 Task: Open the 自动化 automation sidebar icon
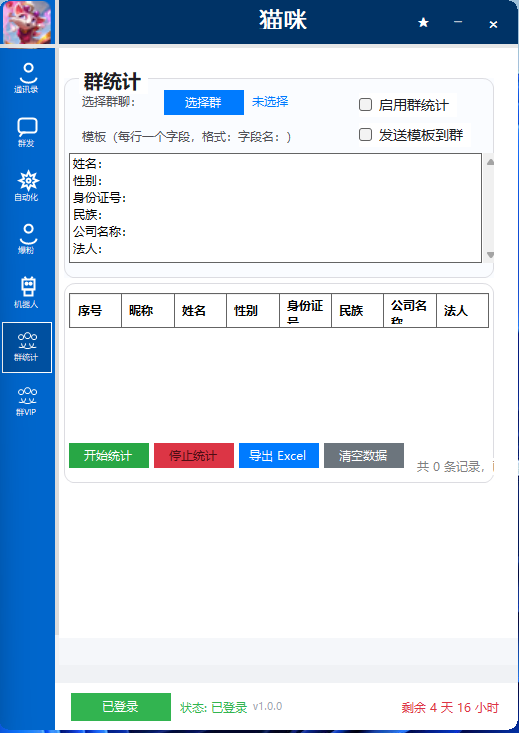pyautogui.click(x=27, y=186)
